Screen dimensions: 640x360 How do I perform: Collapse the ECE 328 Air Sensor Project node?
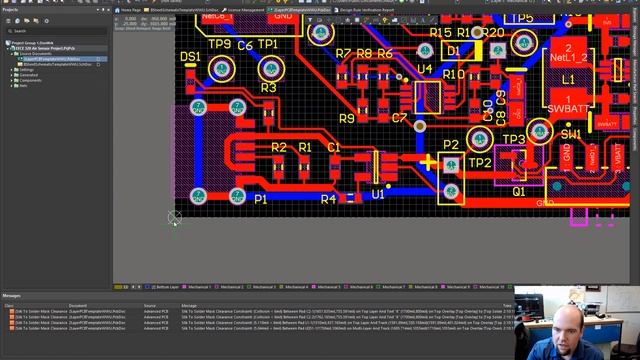8,48
